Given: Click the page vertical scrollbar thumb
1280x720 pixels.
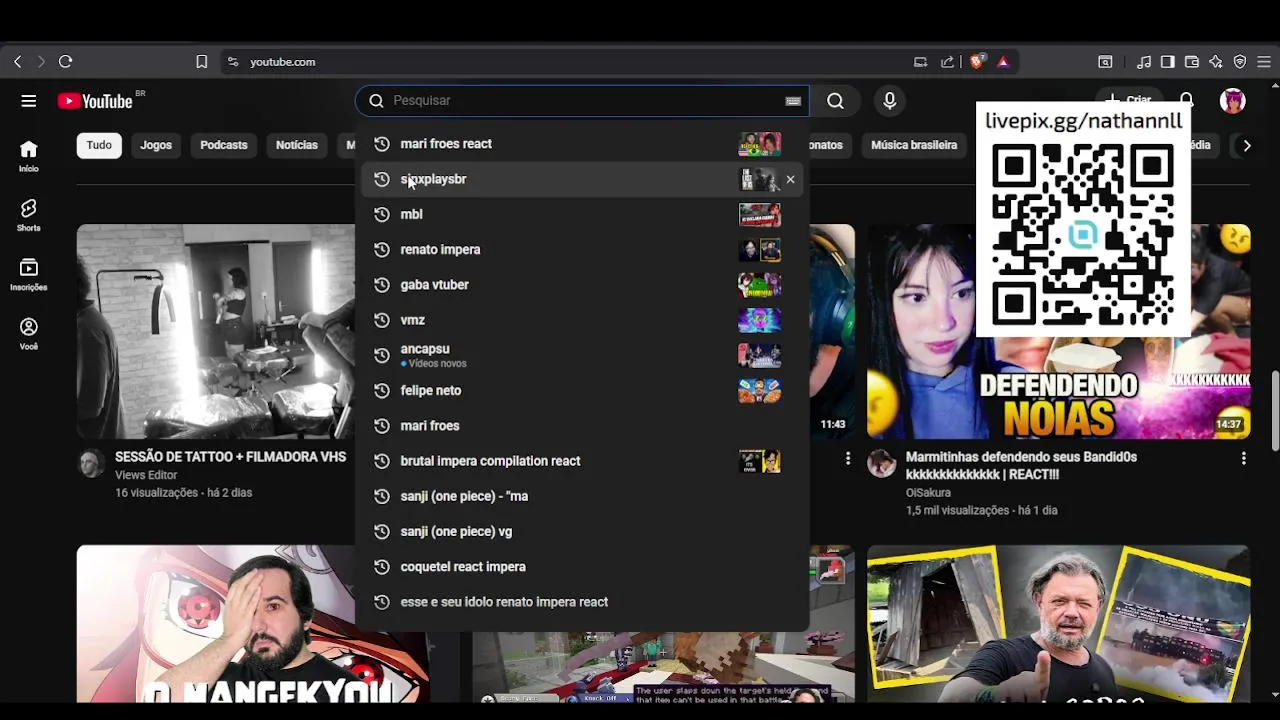Looking at the screenshot, I should [1274, 410].
